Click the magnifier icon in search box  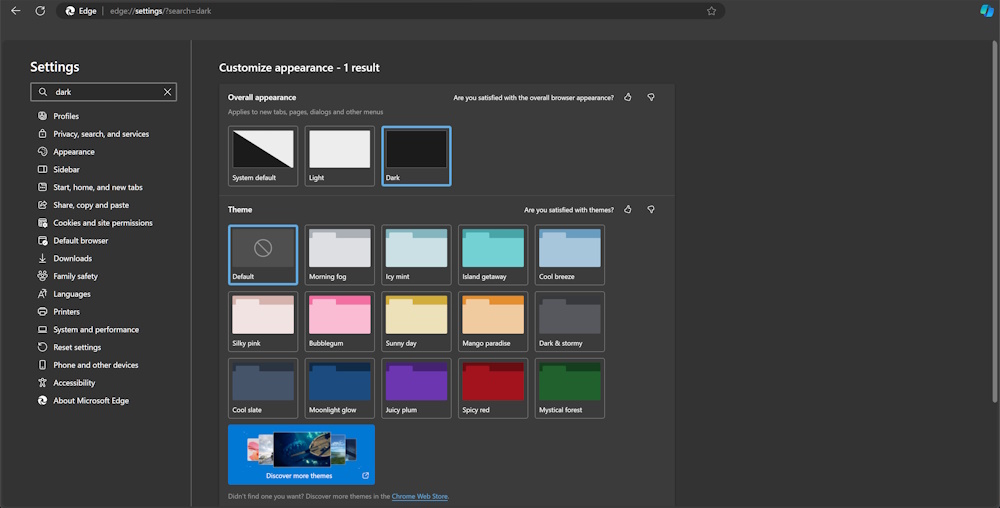[43, 92]
